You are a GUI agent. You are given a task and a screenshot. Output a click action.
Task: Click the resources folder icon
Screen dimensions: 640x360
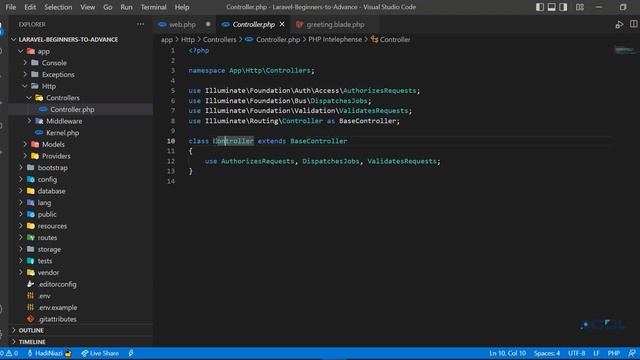31,226
